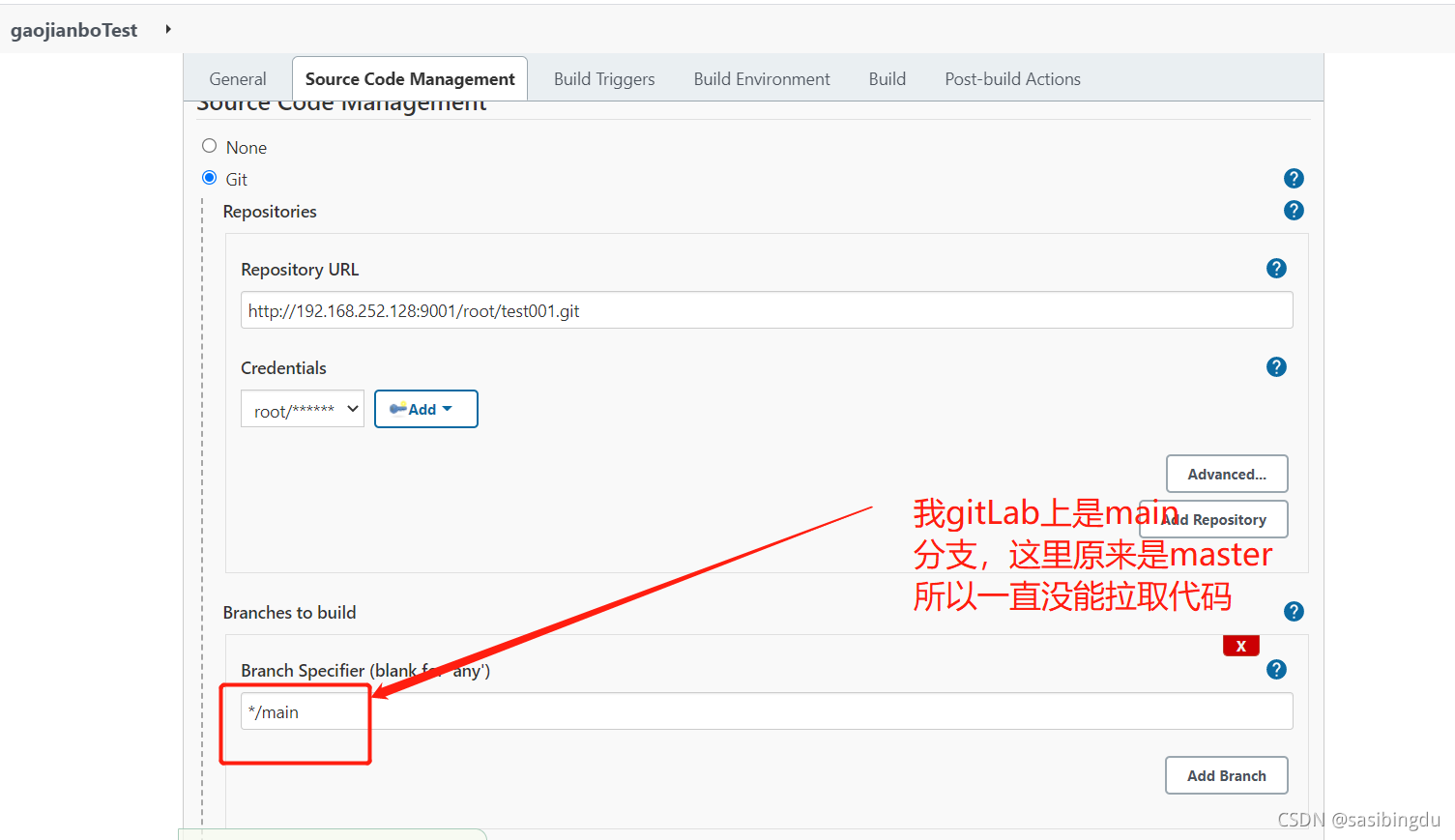
Task: Expand the Add credentials dropdown button
Action: [x=426, y=409]
